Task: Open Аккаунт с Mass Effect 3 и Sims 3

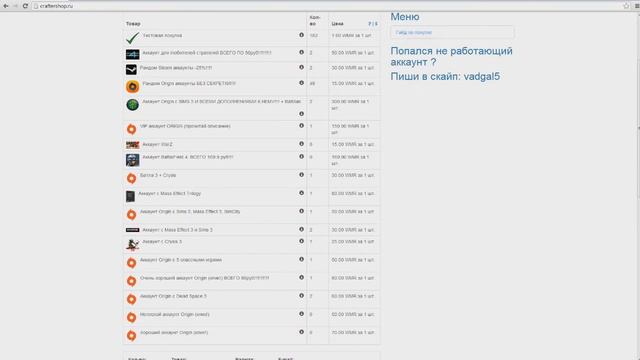Action: click(178, 230)
